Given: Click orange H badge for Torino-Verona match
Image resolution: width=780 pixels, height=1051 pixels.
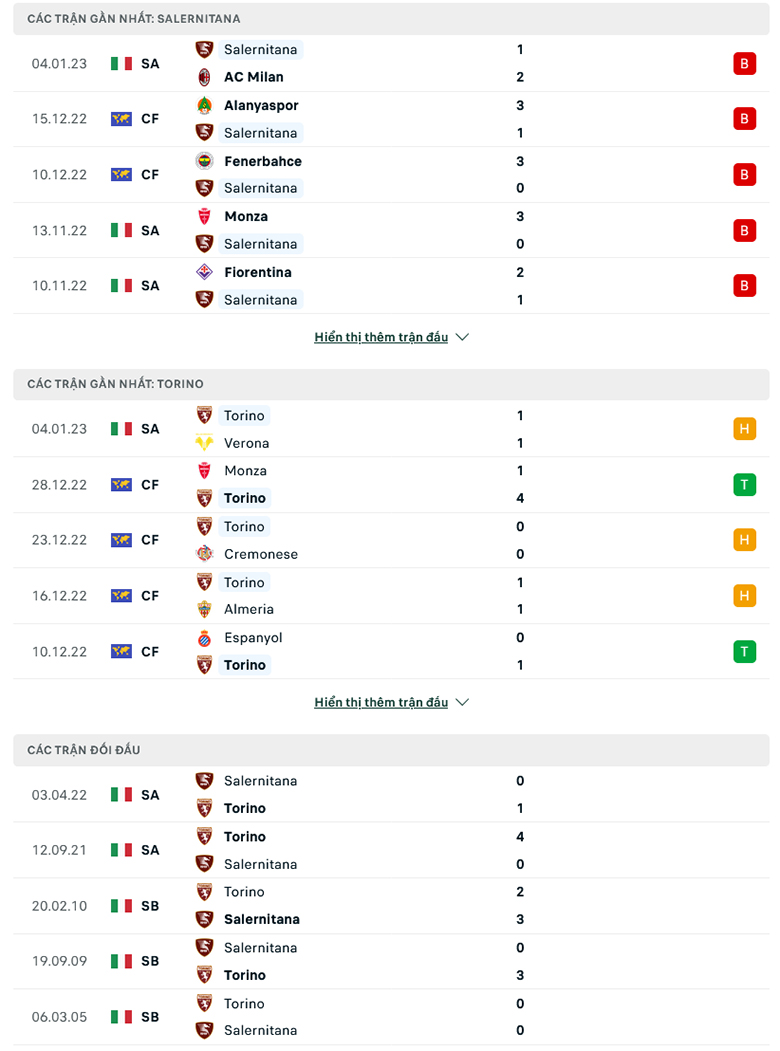Looking at the screenshot, I should pos(744,429).
